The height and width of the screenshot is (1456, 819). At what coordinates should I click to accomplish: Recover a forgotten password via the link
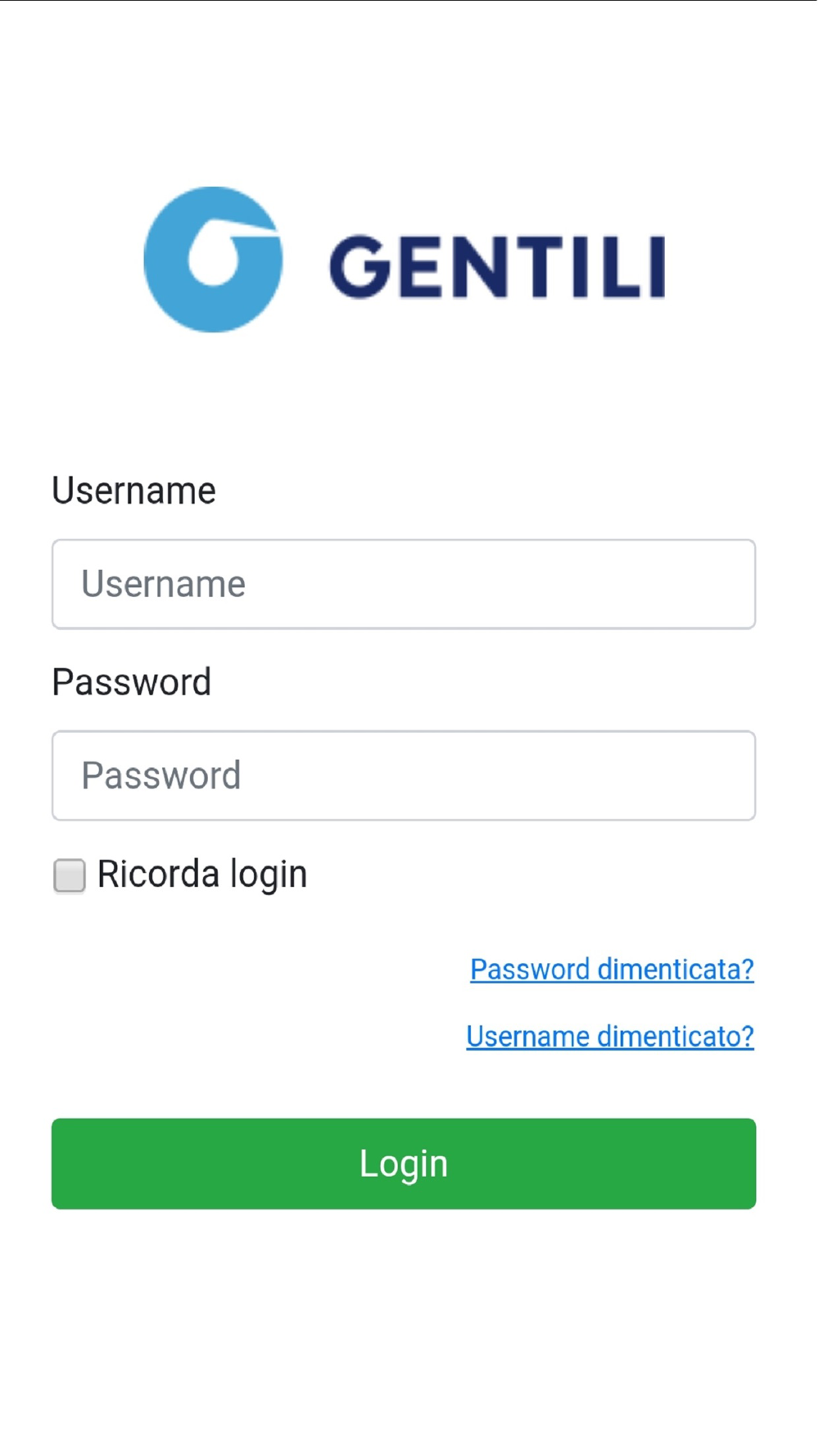612,970
